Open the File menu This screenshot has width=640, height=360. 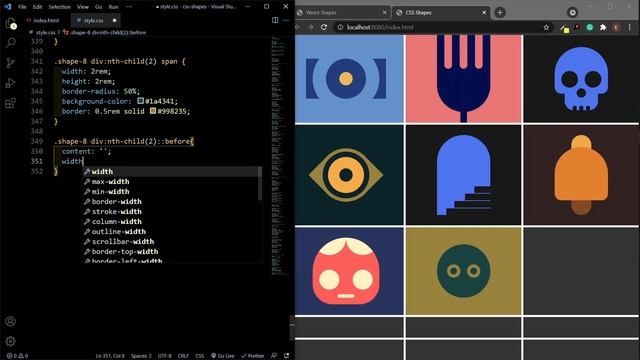(x=22, y=7)
